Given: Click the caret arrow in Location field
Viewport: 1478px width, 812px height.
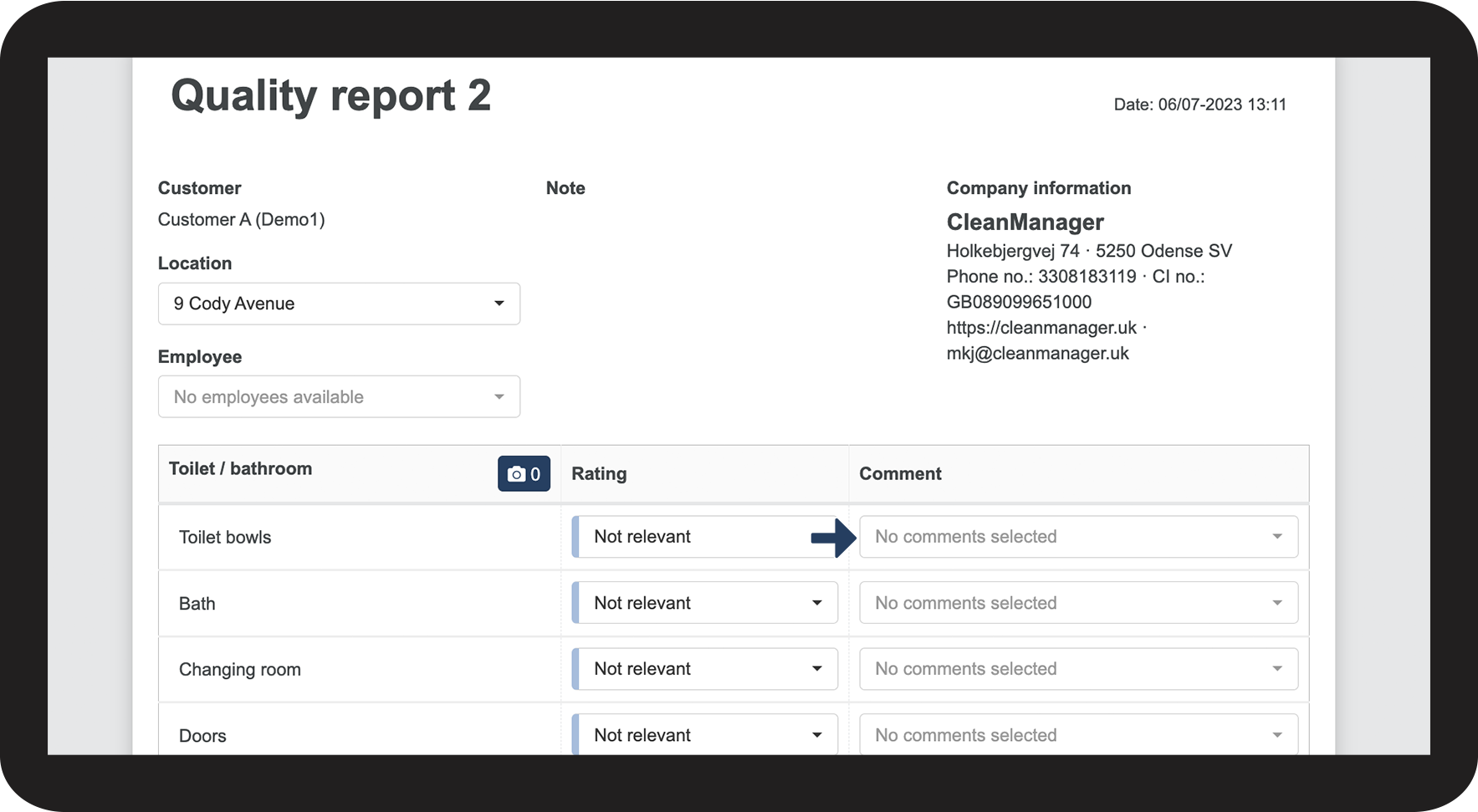Looking at the screenshot, I should pos(499,304).
